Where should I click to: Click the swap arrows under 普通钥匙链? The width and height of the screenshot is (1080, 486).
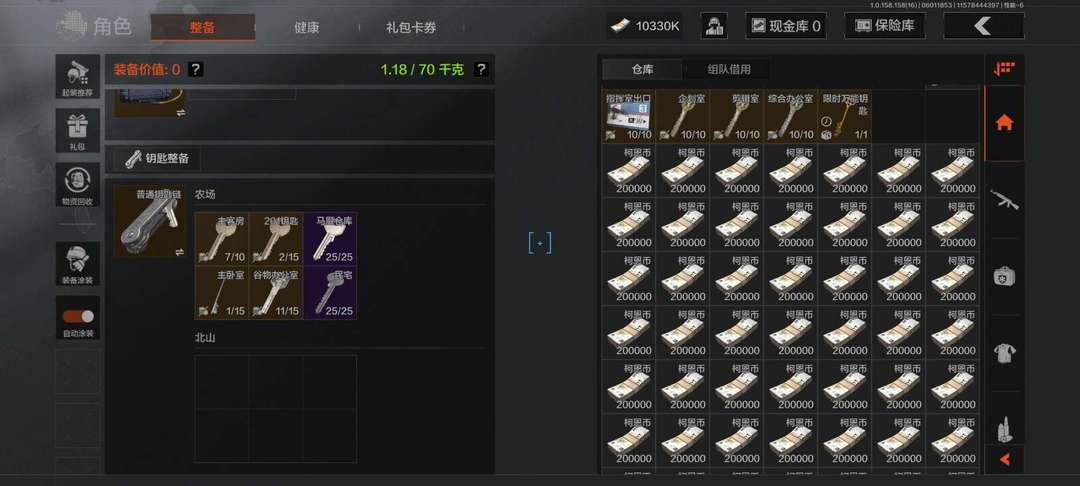180,252
